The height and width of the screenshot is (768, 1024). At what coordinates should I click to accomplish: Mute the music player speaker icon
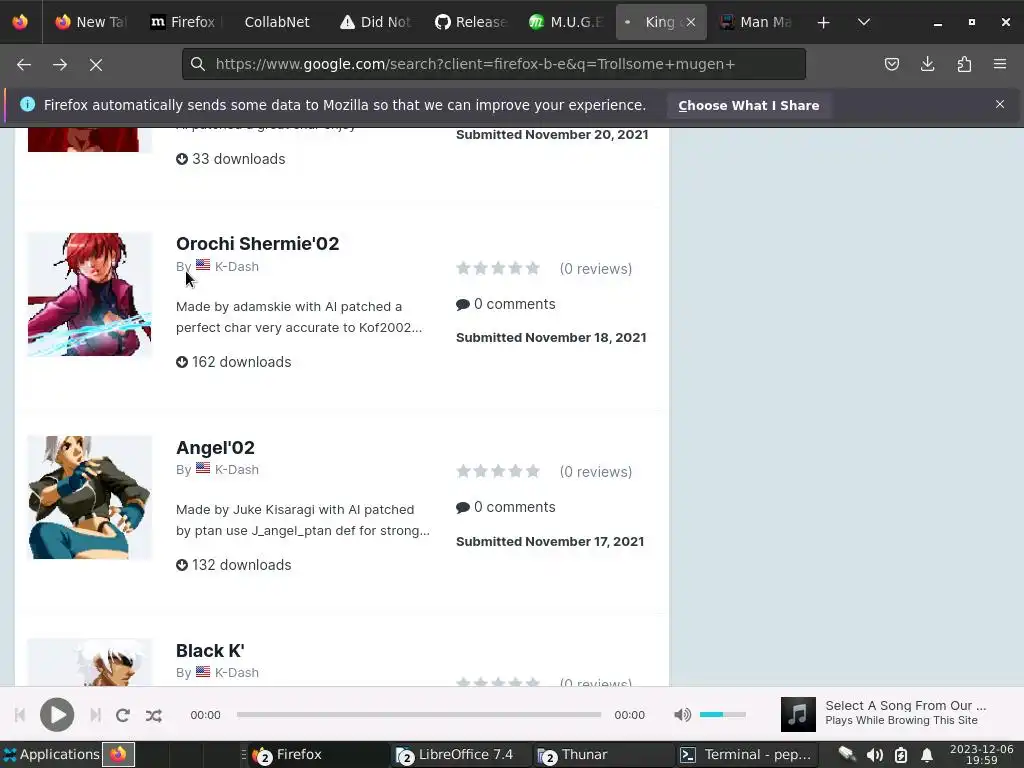[x=682, y=714]
